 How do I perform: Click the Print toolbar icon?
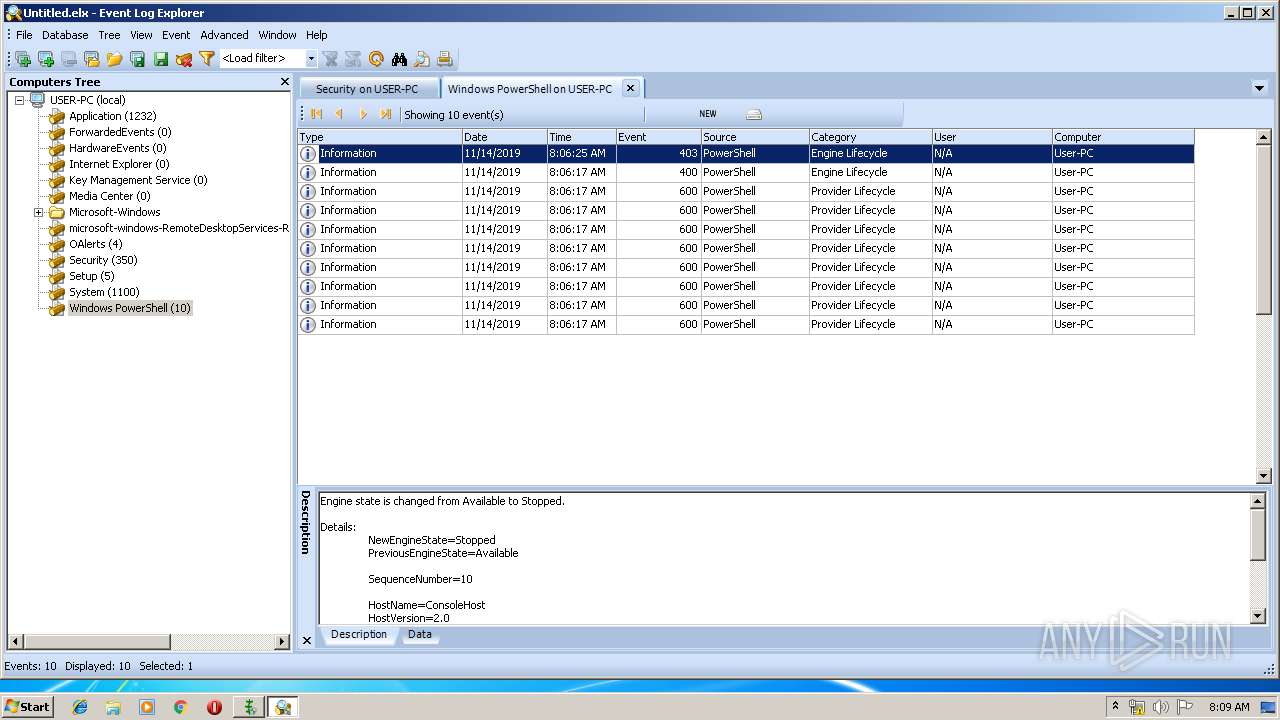coord(445,59)
